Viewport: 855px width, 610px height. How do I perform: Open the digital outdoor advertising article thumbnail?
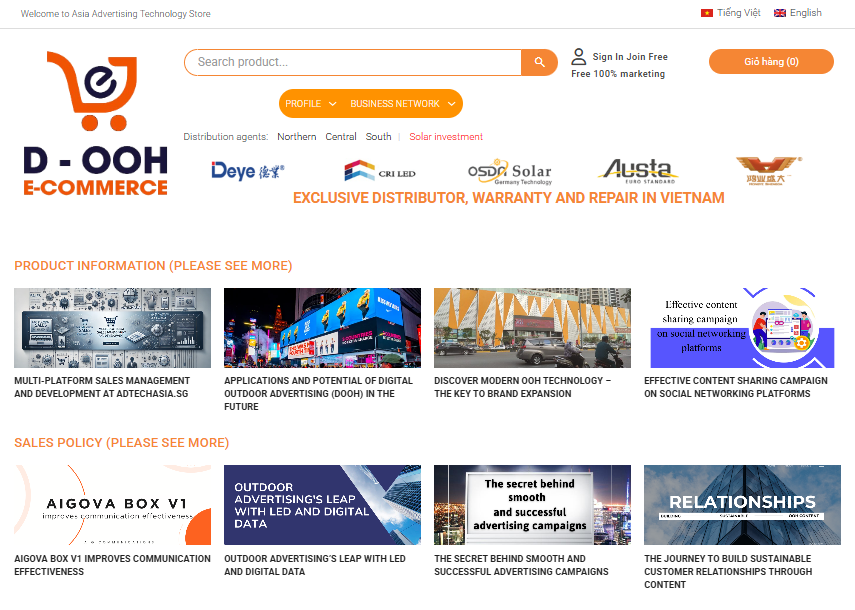pos(322,328)
